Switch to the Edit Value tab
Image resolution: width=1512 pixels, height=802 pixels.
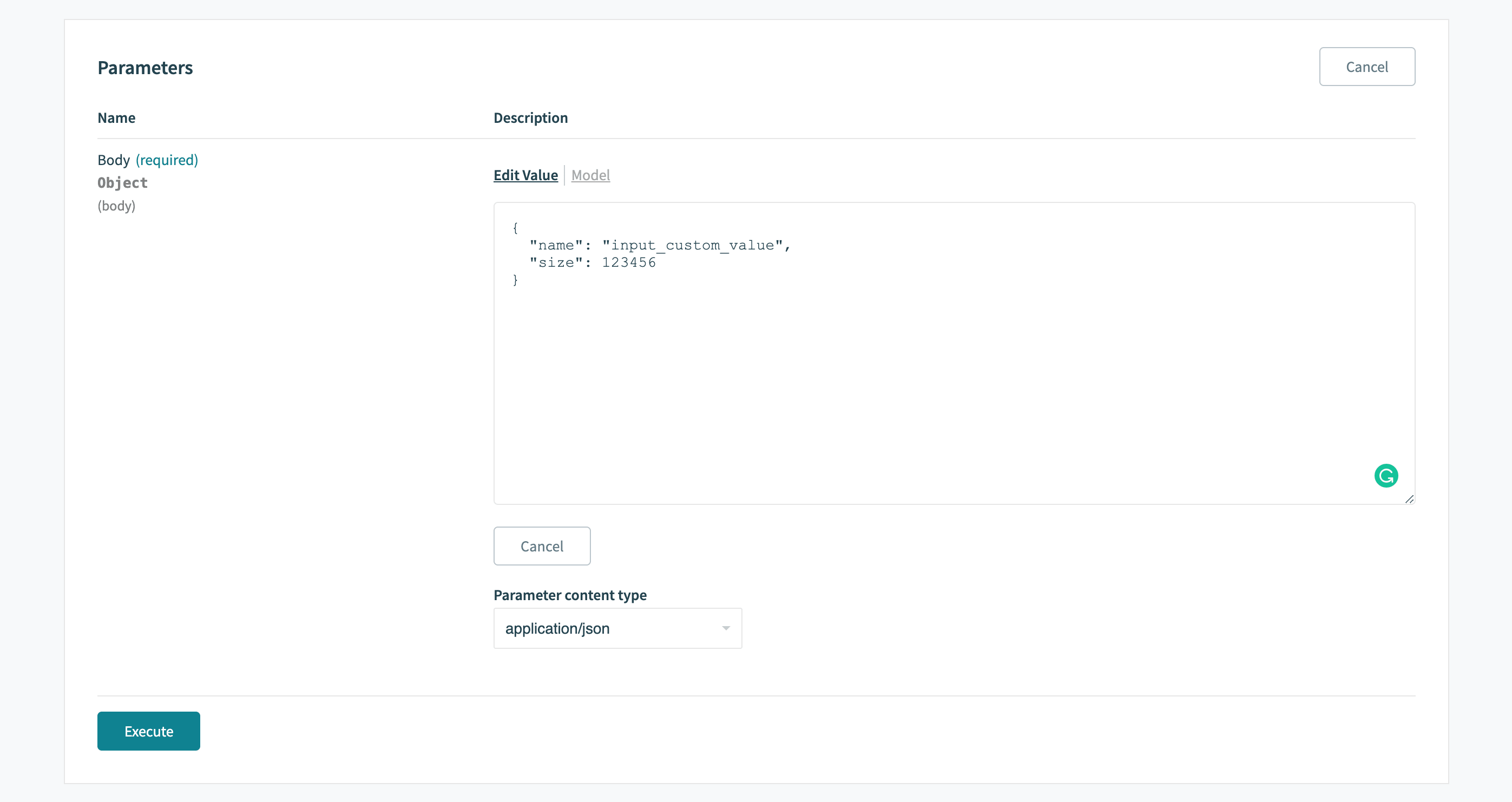(x=525, y=175)
